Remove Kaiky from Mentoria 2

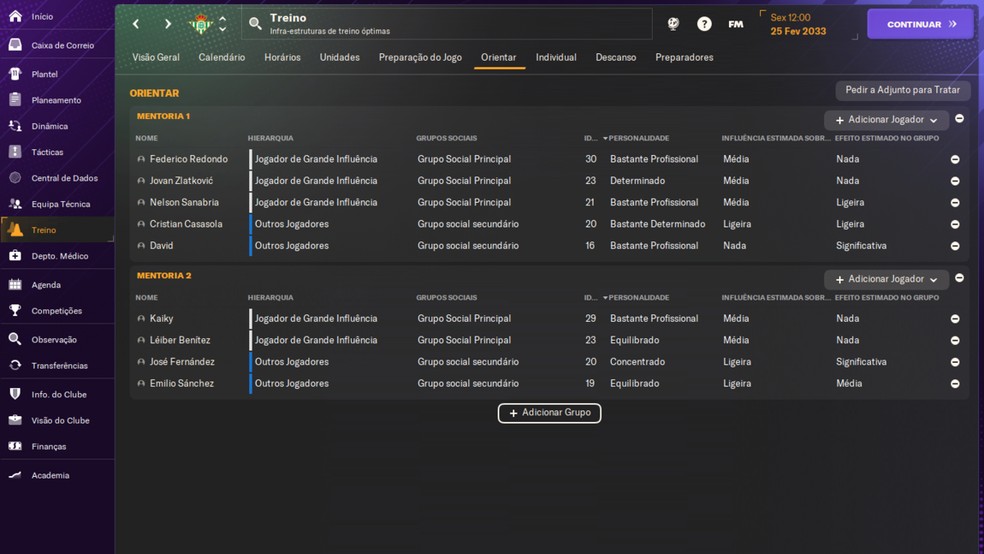[x=954, y=319]
